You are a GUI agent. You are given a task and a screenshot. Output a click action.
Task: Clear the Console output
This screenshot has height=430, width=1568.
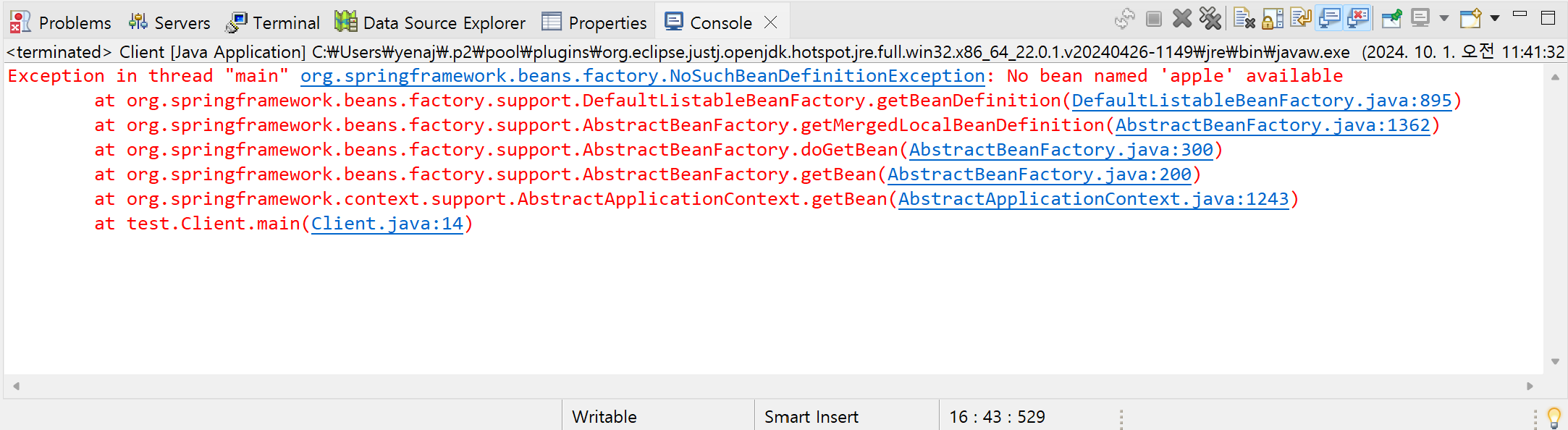(1245, 20)
